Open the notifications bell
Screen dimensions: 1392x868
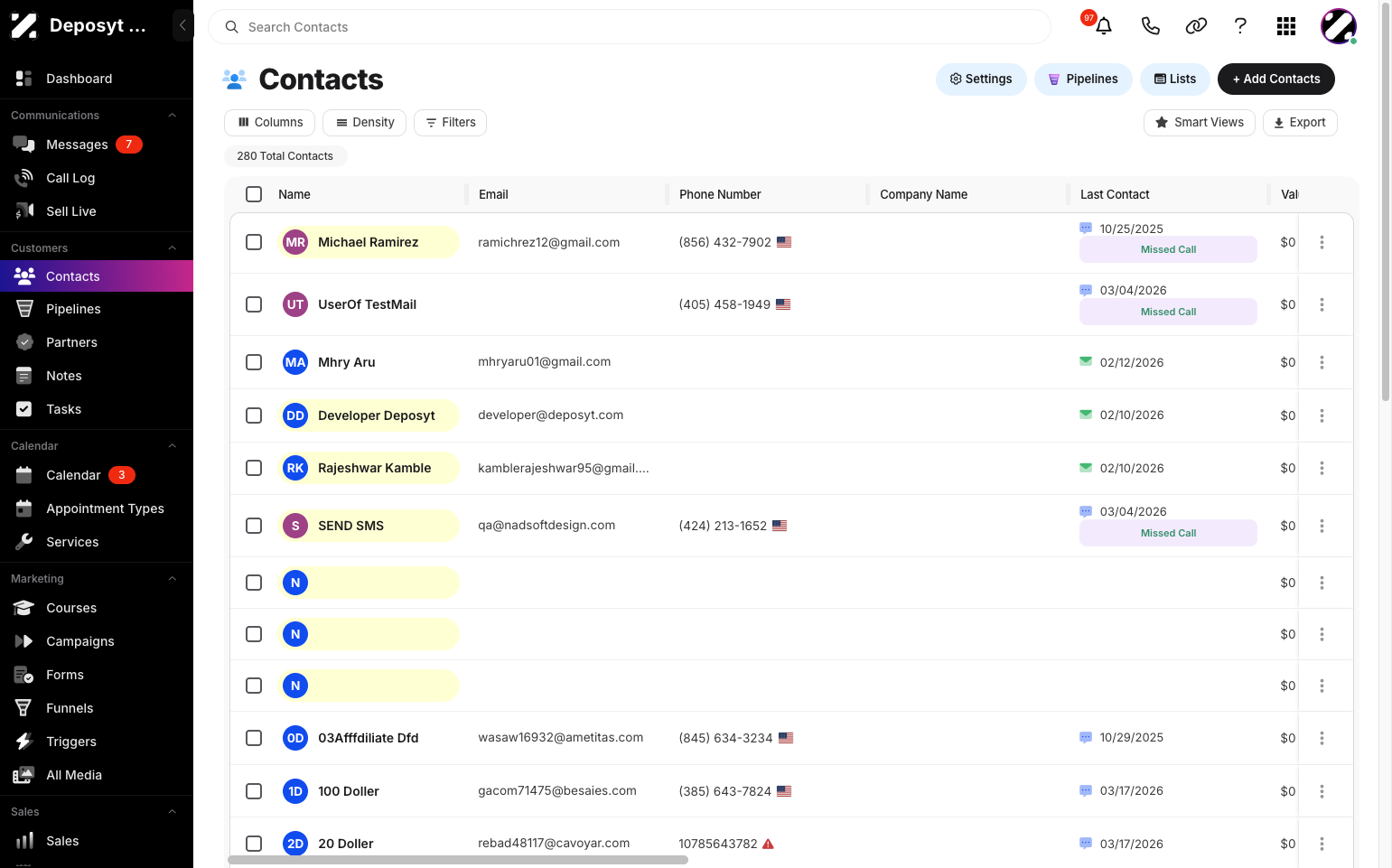pyautogui.click(x=1103, y=26)
